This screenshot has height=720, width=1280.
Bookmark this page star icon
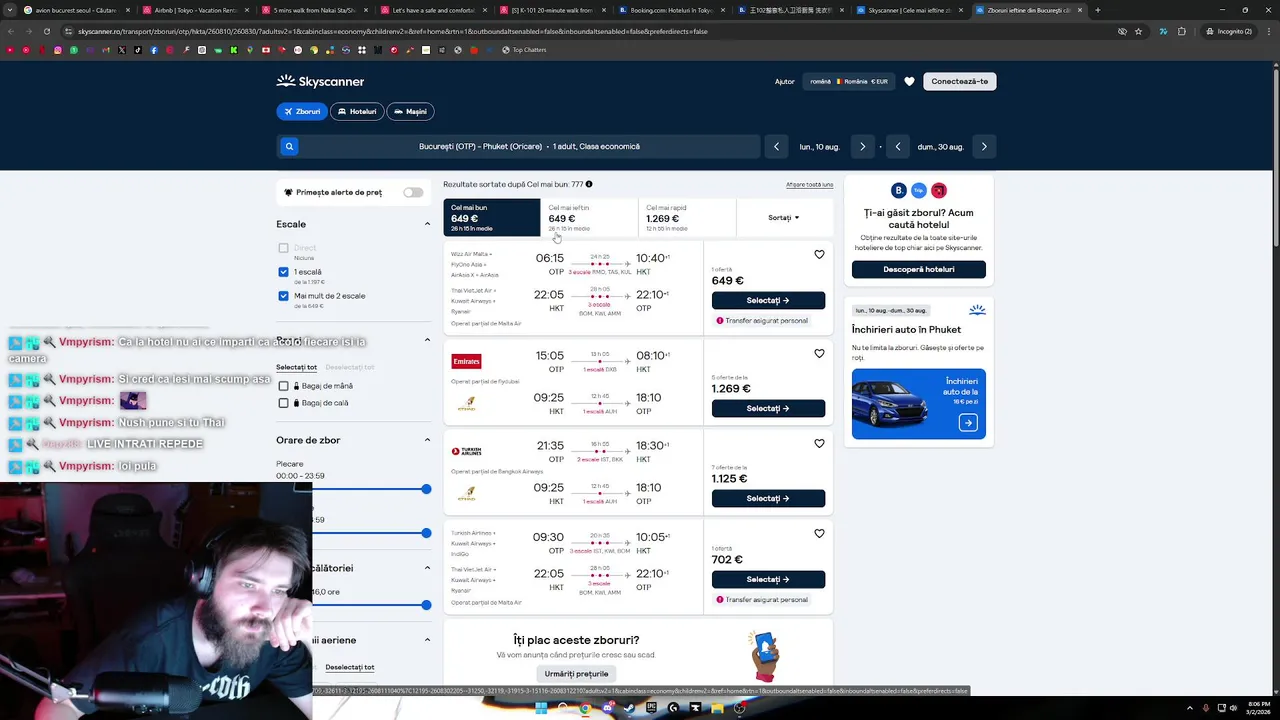1138,31
